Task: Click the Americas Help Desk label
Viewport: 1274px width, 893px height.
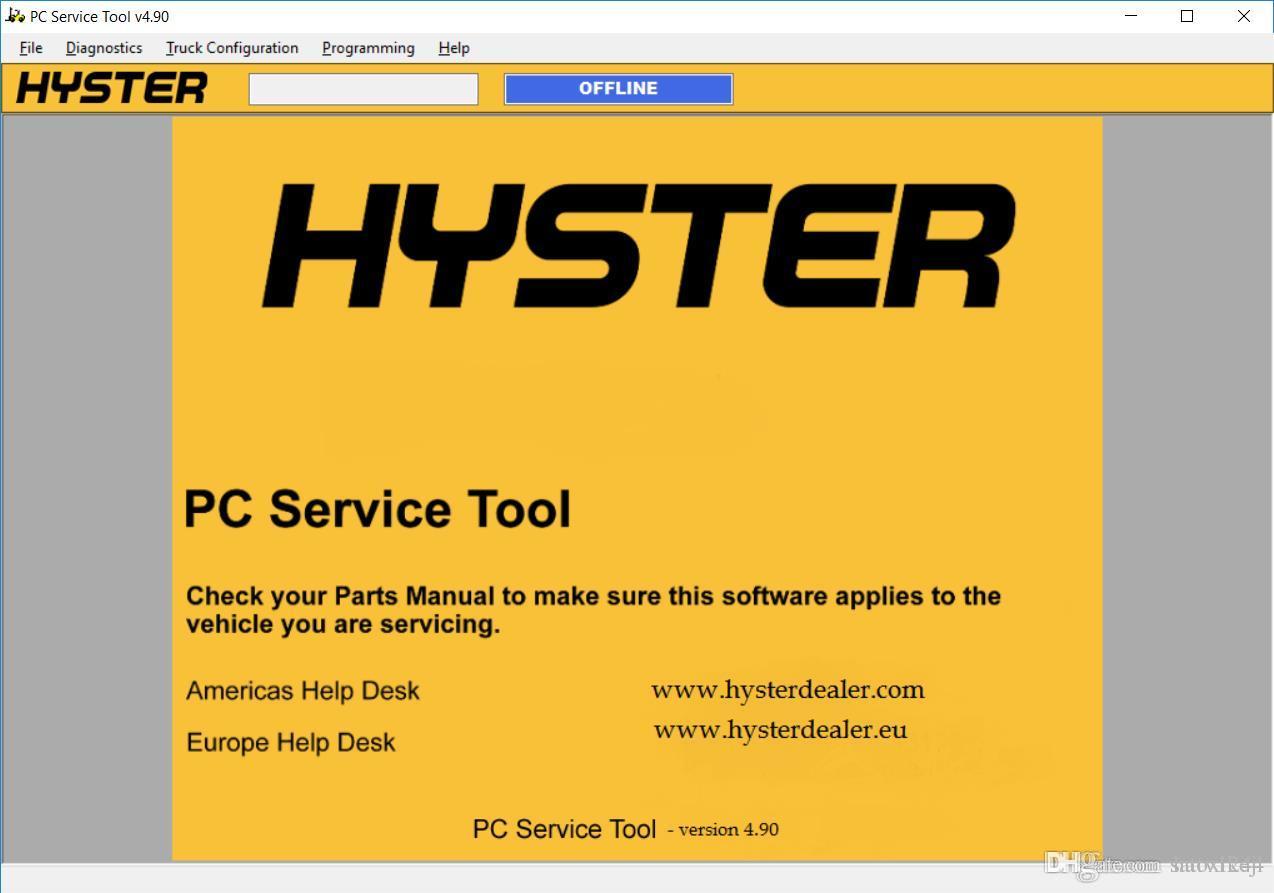Action: pos(303,691)
